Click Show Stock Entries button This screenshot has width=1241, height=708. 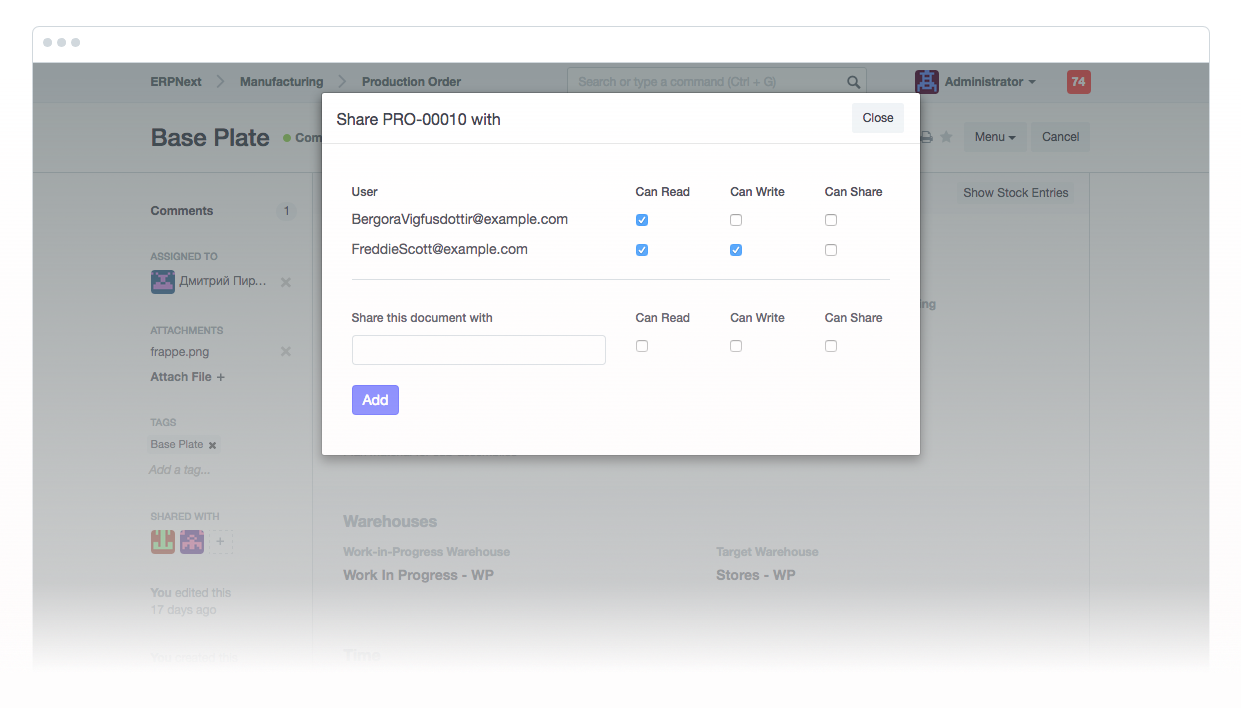[x=1016, y=193]
